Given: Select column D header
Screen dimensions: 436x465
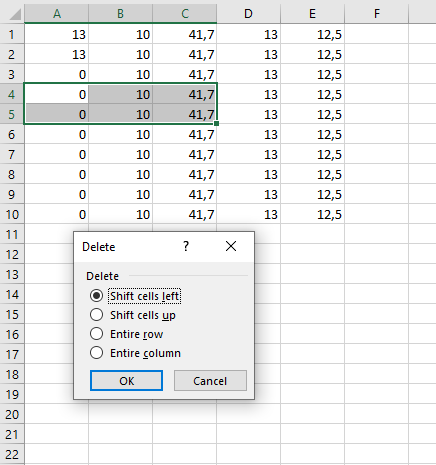Looking at the screenshot, I should click(248, 13).
